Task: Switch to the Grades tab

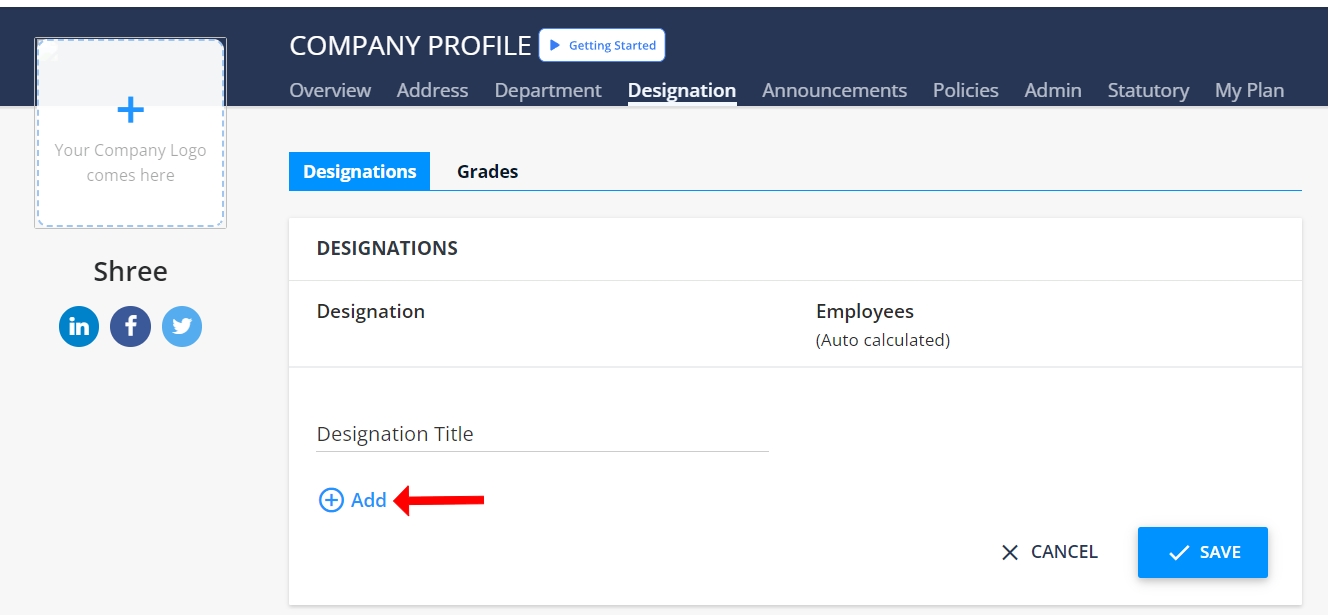Action: pyautogui.click(x=487, y=171)
